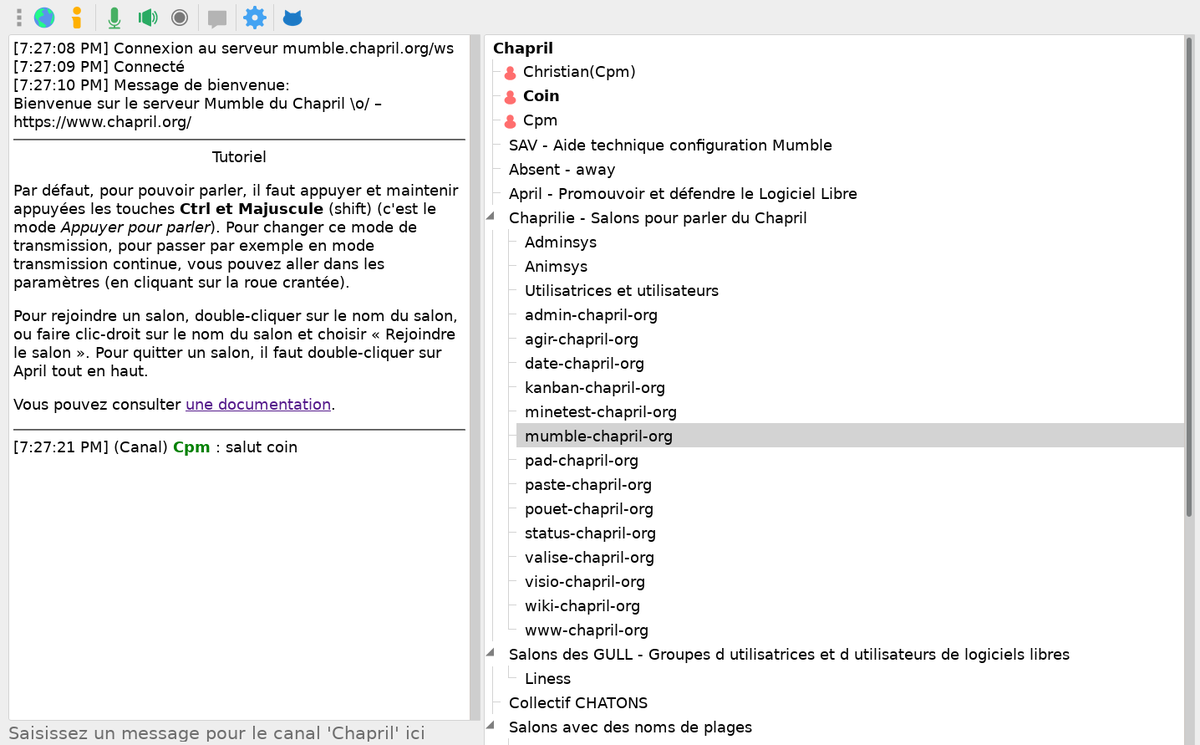Collapse the Chaprilie channel group
Image resolution: width=1200 pixels, height=745 pixels.
tap(491, 217)
